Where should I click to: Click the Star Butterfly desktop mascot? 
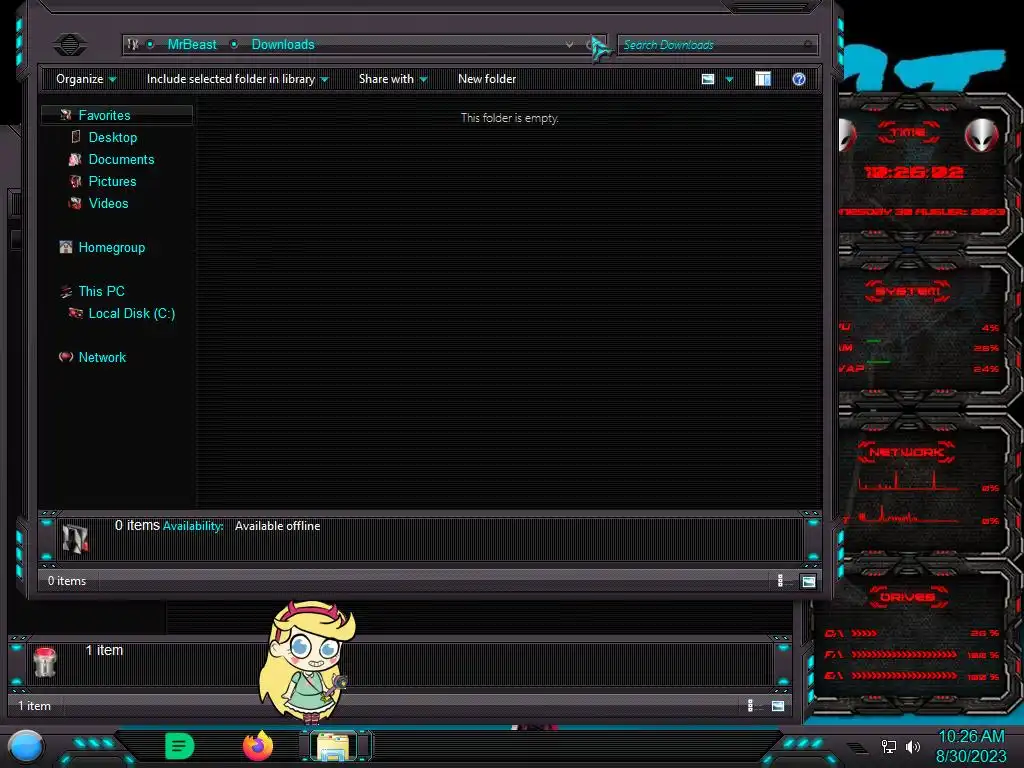click(307, 662)
